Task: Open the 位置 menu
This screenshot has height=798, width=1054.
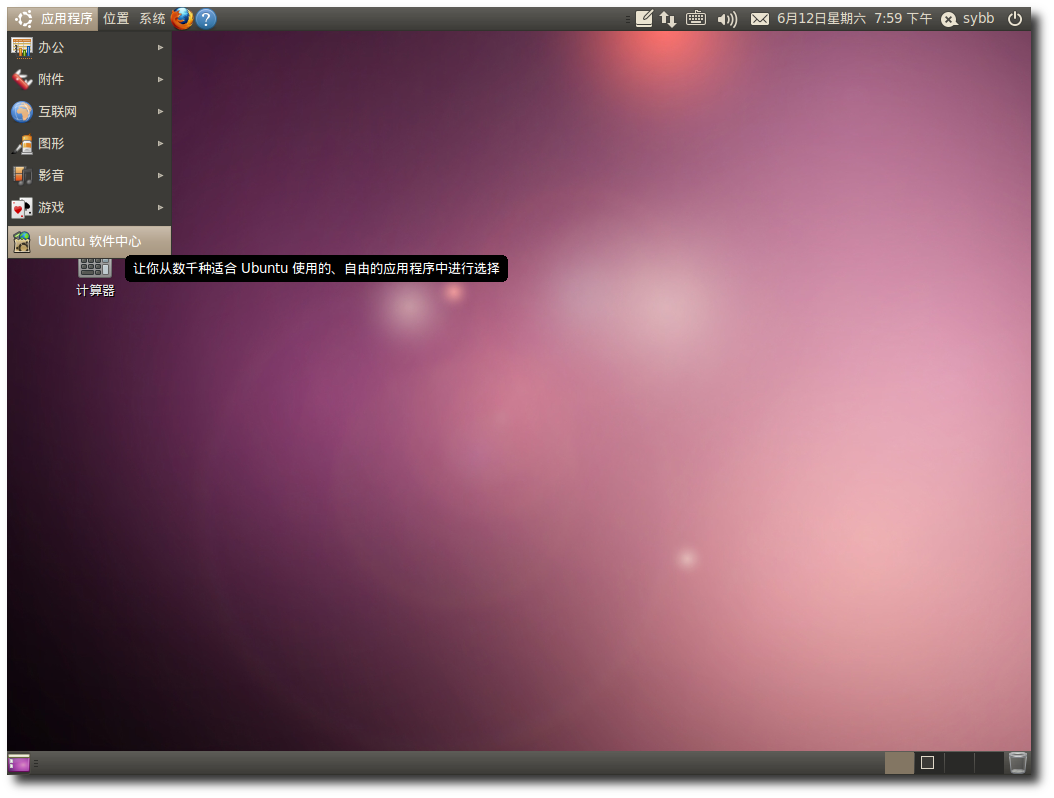Action: point(116,19)
